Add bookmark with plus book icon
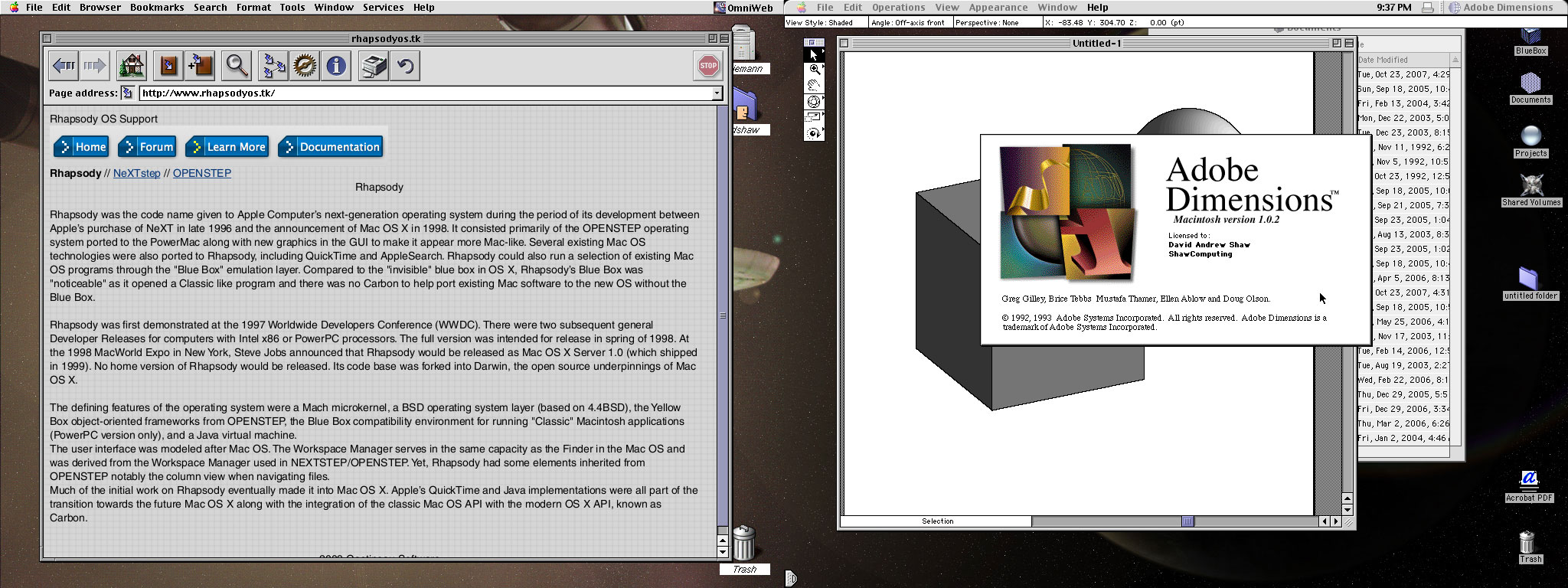 coord(199,66)
